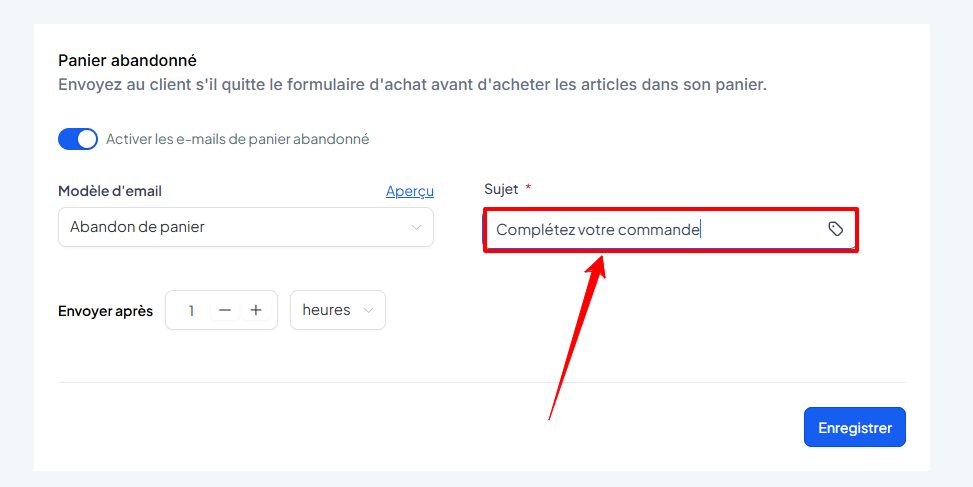Screen dimensions: 973x487
Task: Click the section description text under the heading
Action: (x=412, y=85)
